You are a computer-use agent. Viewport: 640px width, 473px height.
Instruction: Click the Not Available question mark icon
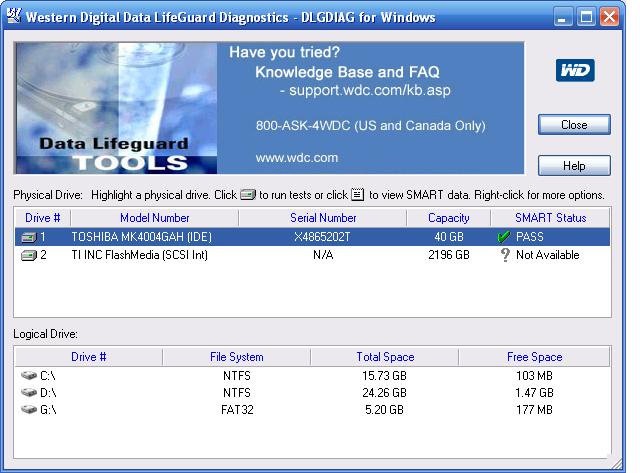[x=505, y=255]
